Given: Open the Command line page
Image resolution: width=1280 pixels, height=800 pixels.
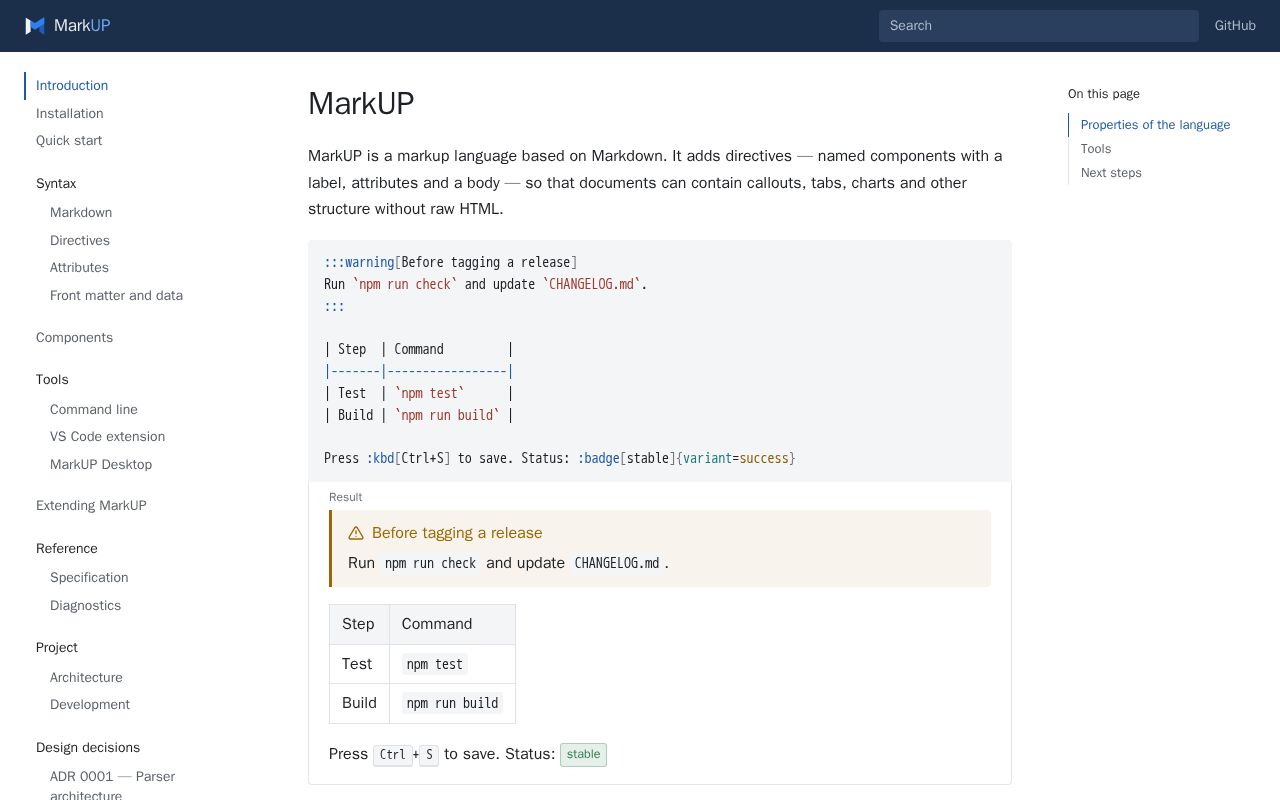Looking at the screenshot, I should point(94,410).
